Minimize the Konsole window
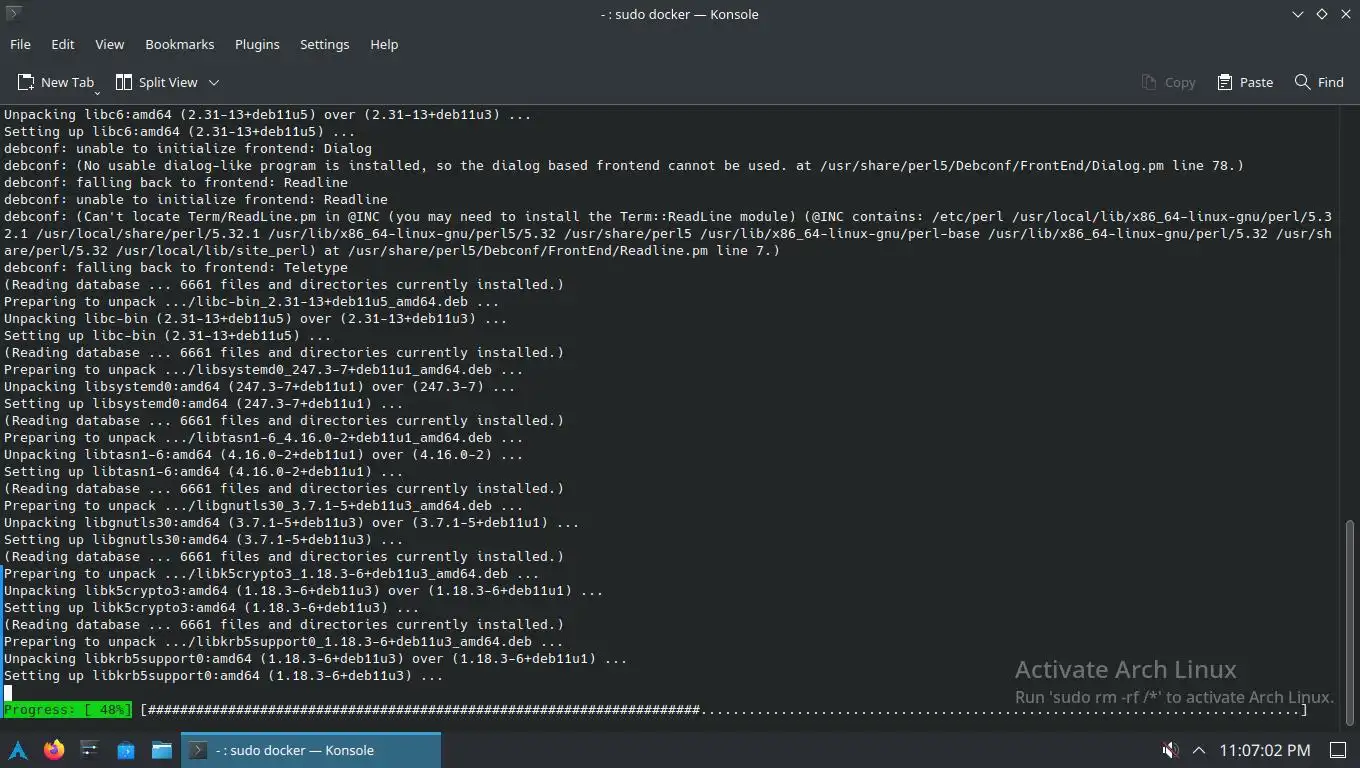 tap(1298, 14)
